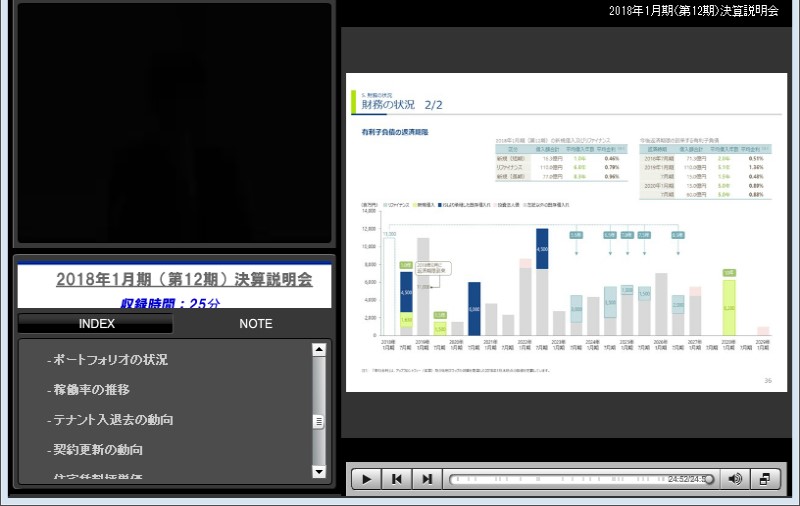Click the header title 2018年1月期(第12期)決算説明会

point(693,11)
